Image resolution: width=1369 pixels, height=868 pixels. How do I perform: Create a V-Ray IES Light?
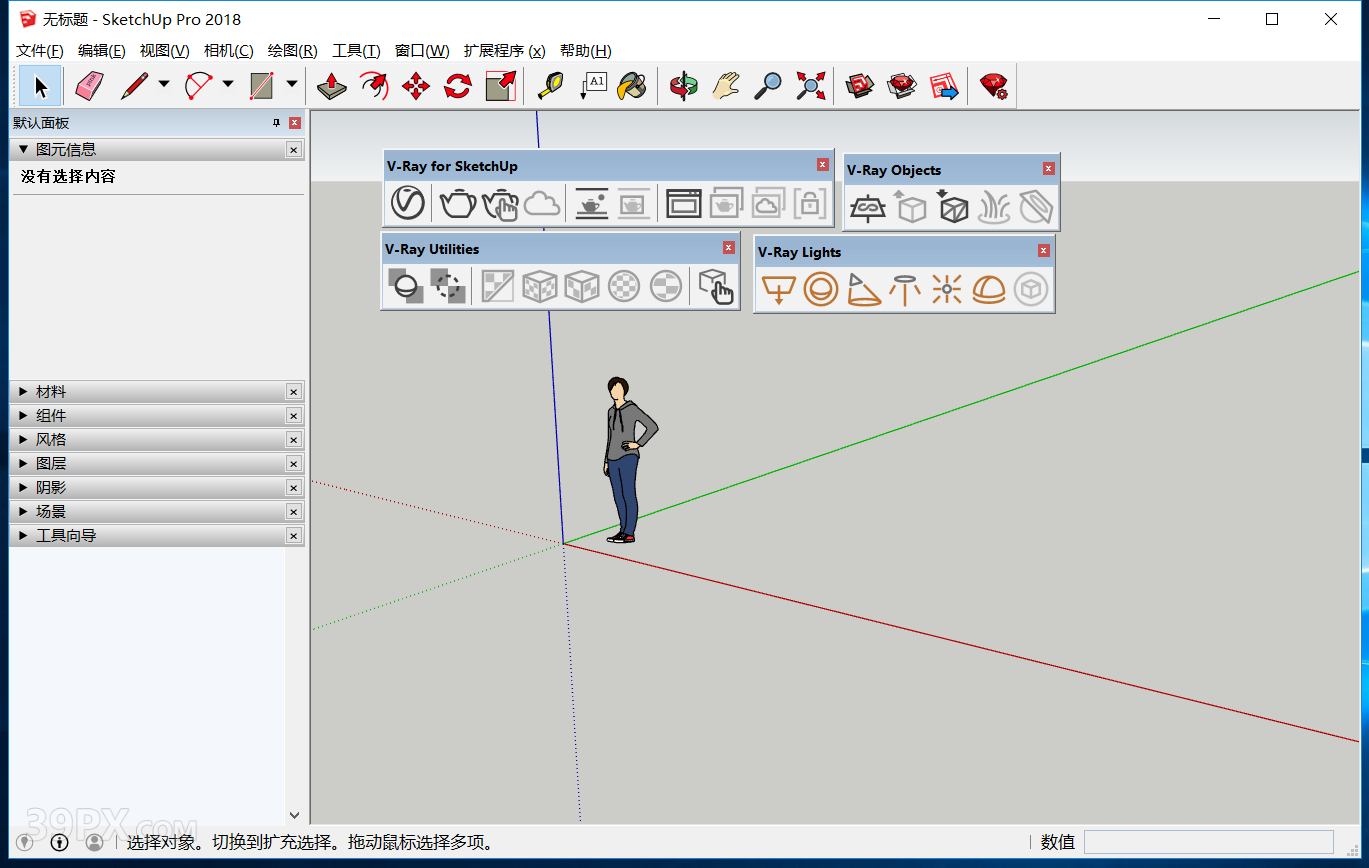click(x=905, y=289)
